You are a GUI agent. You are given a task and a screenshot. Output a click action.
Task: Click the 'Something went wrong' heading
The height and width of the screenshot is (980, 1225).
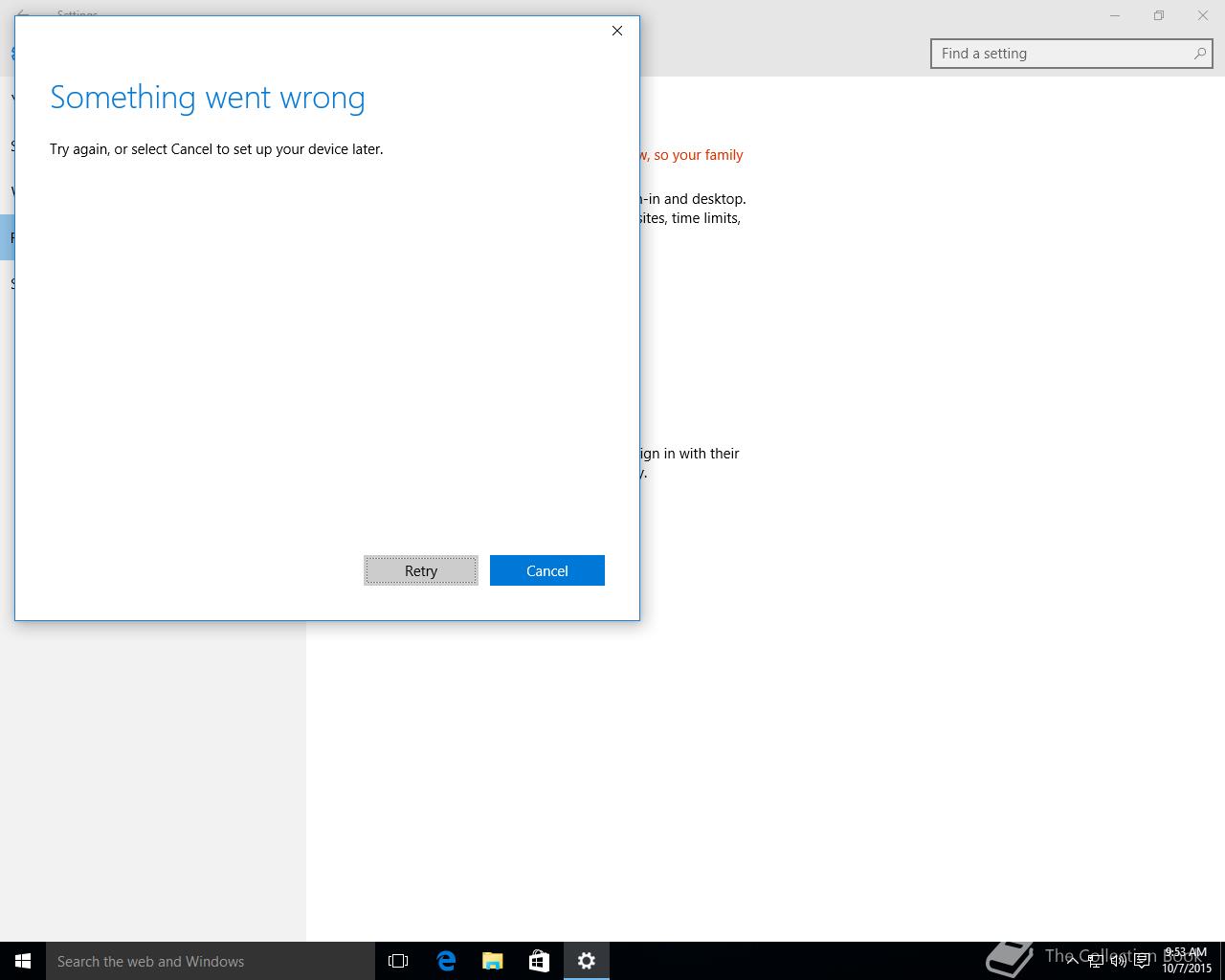(x=208, y=98)
